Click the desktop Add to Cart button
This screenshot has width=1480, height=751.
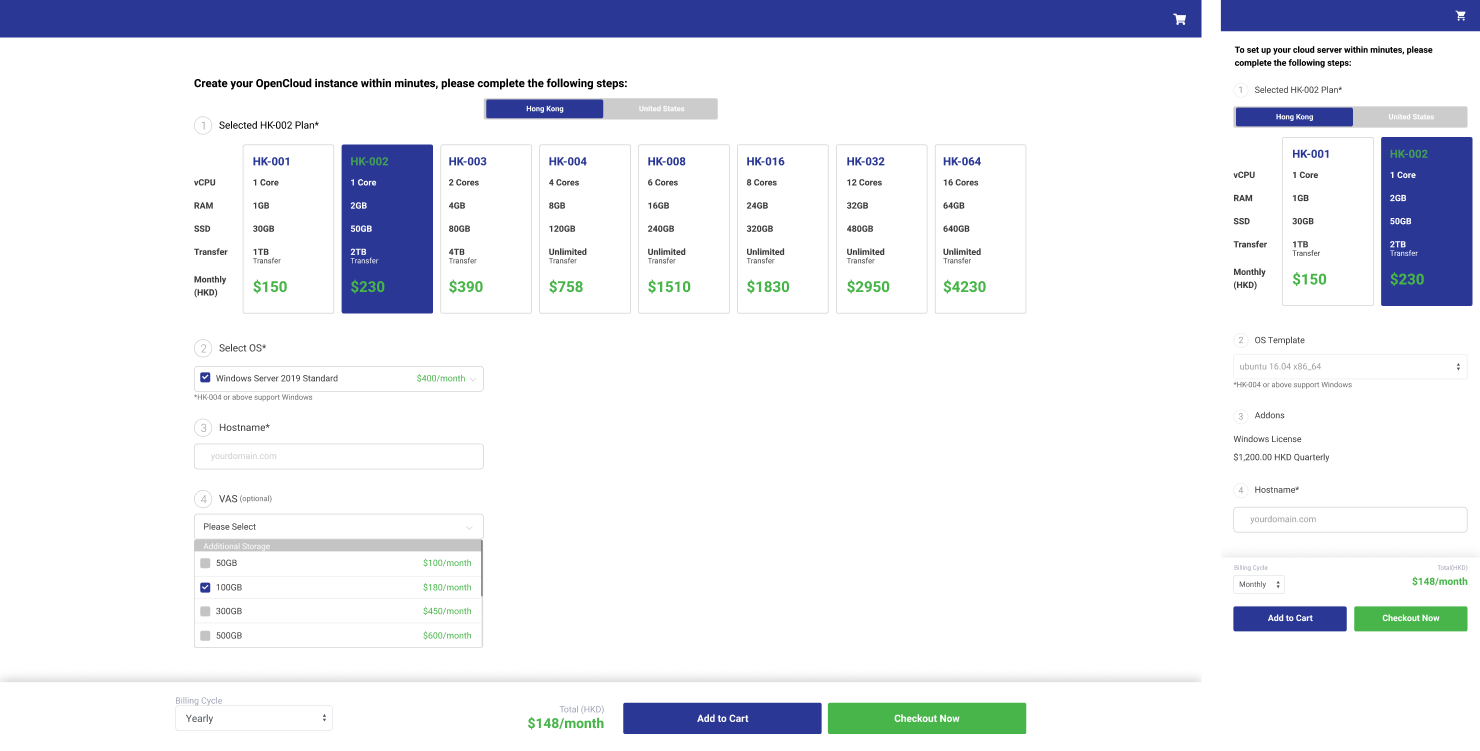[722, 718]
